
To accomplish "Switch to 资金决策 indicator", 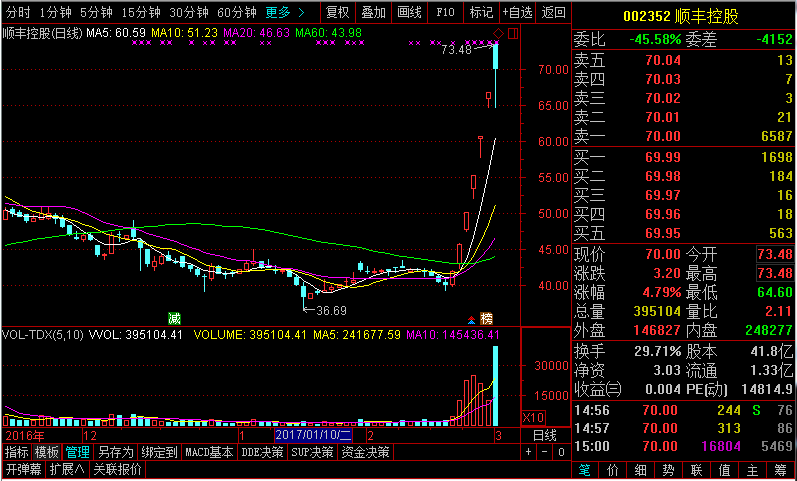I will click(x=365, y=452).
